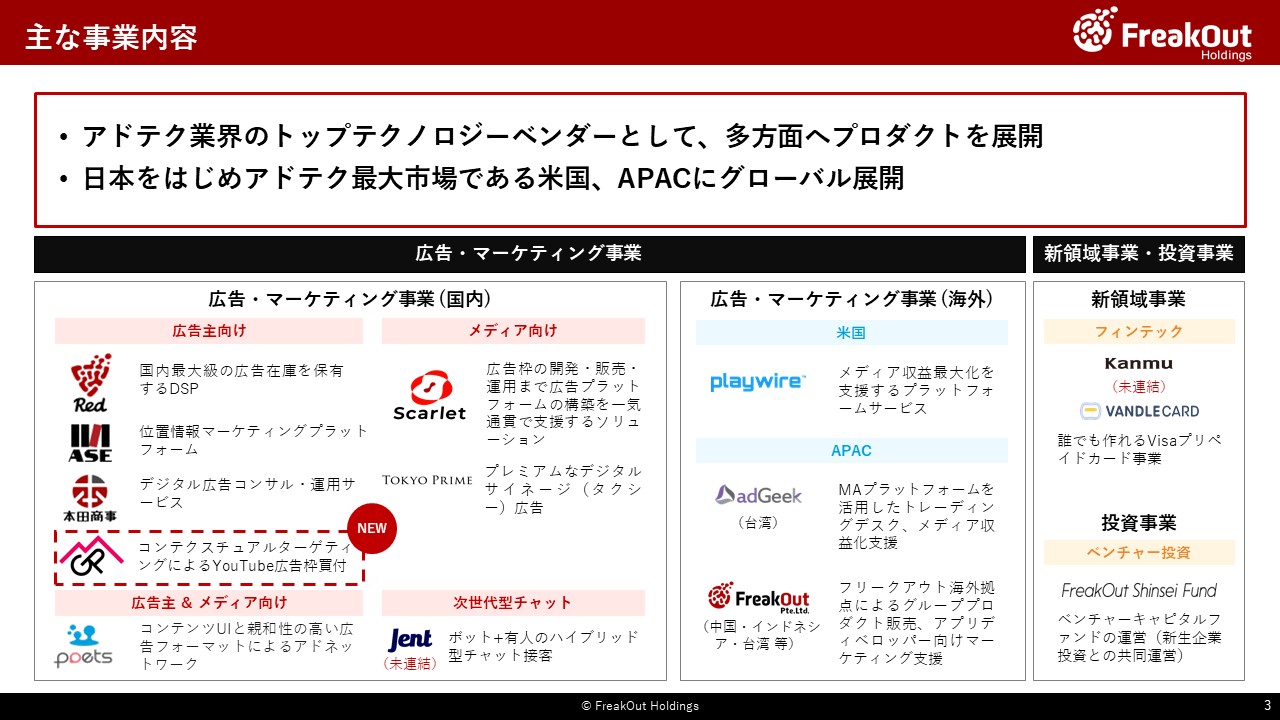Click the 次世代型チャット label
This screenshot has height=720, width=1280.
(x=513, y=603)
